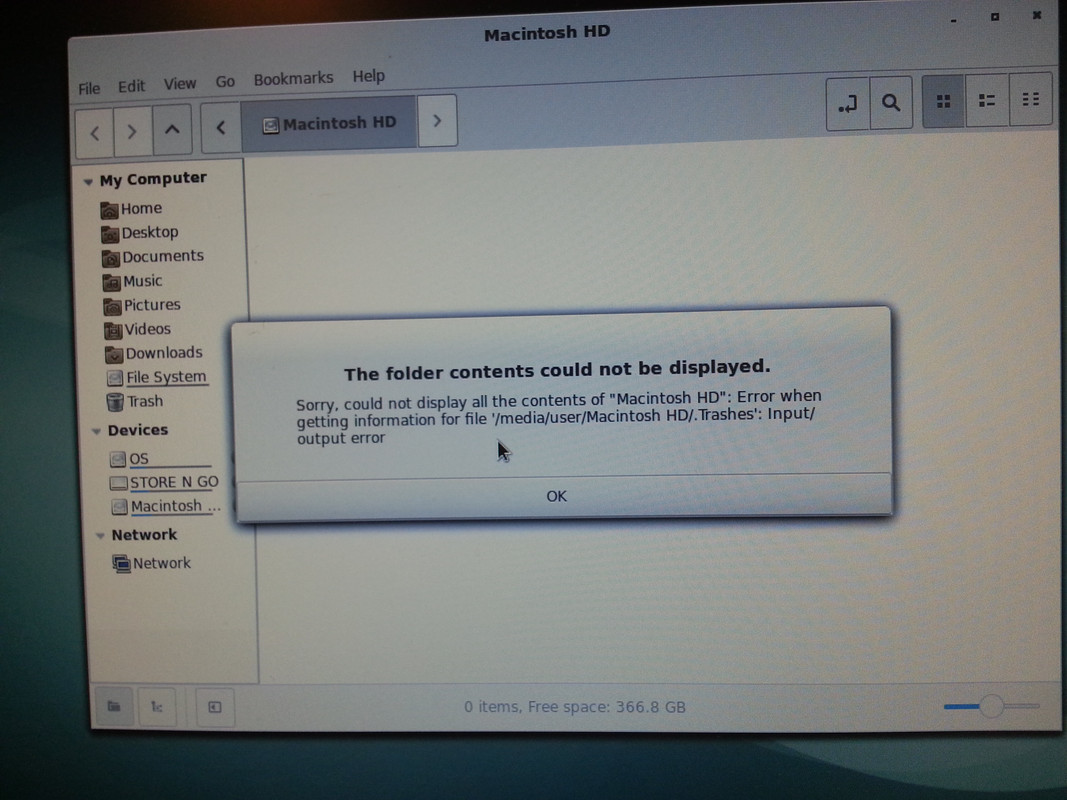
Task: Collapse the My Computer section
Action: point(88,182)
